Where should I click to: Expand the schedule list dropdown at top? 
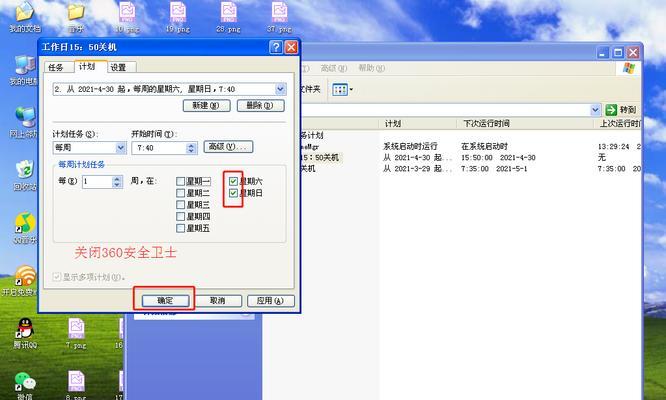tap(280, 89)
